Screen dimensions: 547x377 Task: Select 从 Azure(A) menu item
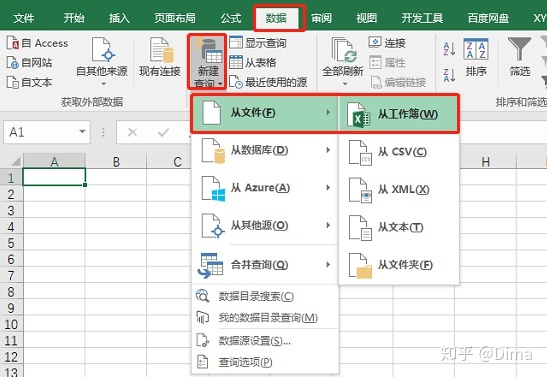[265, 188]
